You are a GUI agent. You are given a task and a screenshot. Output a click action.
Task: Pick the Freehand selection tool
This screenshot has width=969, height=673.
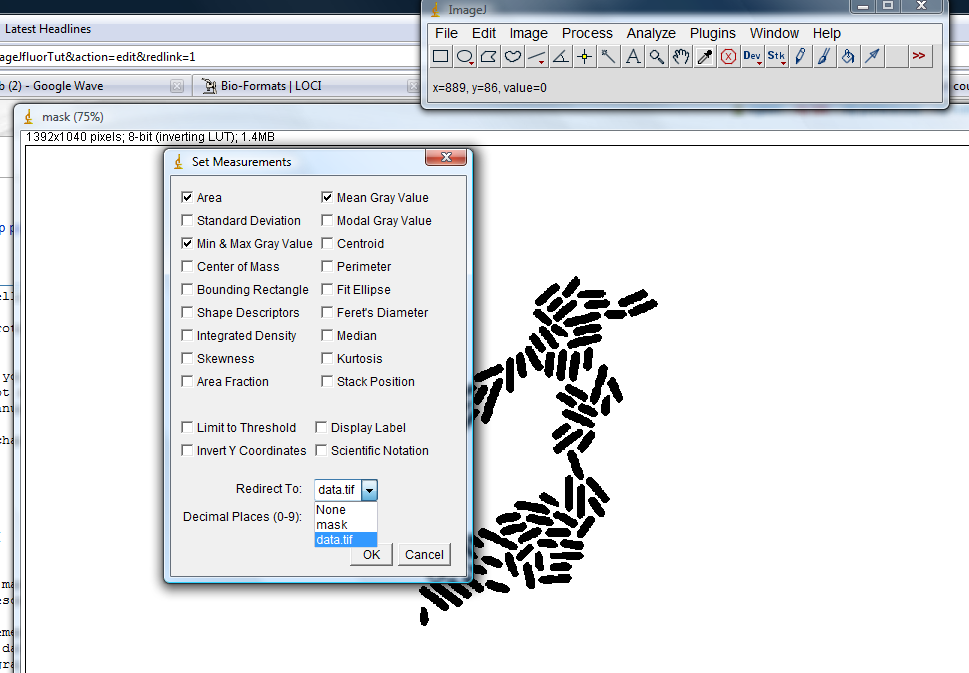pos(513,57)
